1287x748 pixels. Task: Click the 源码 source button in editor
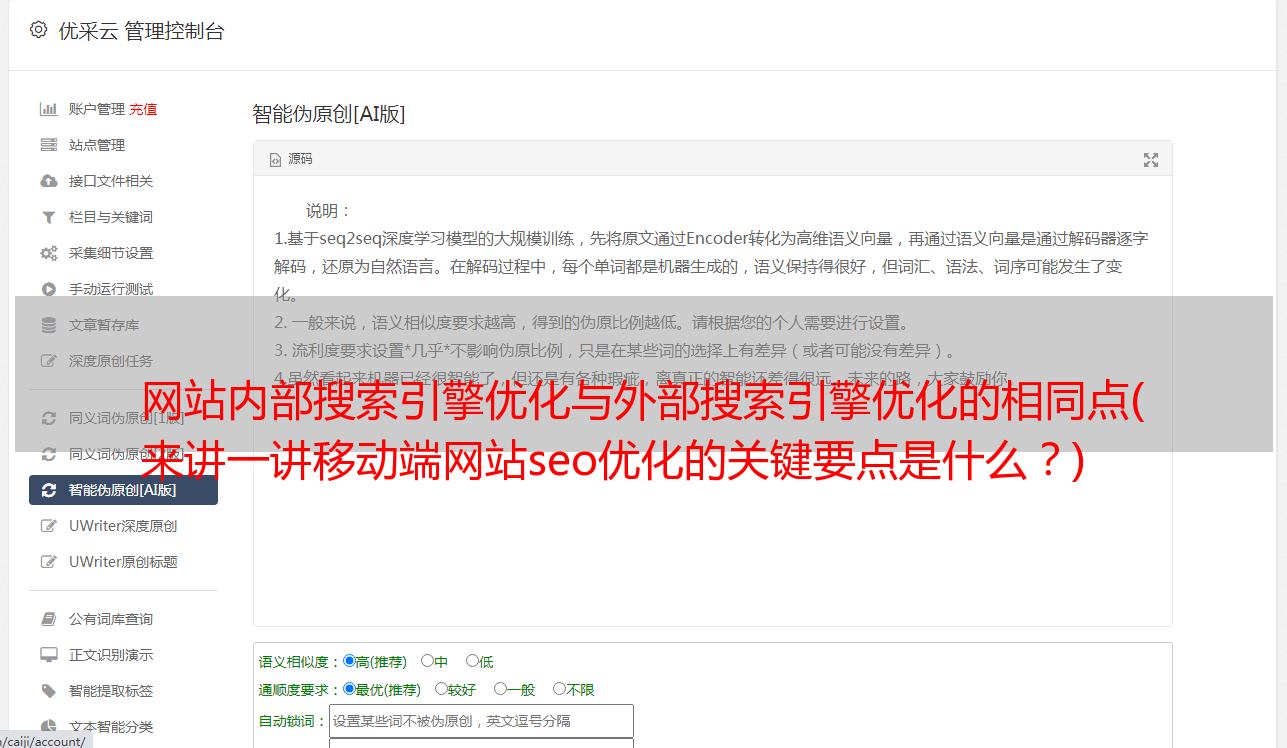point(291,159)
